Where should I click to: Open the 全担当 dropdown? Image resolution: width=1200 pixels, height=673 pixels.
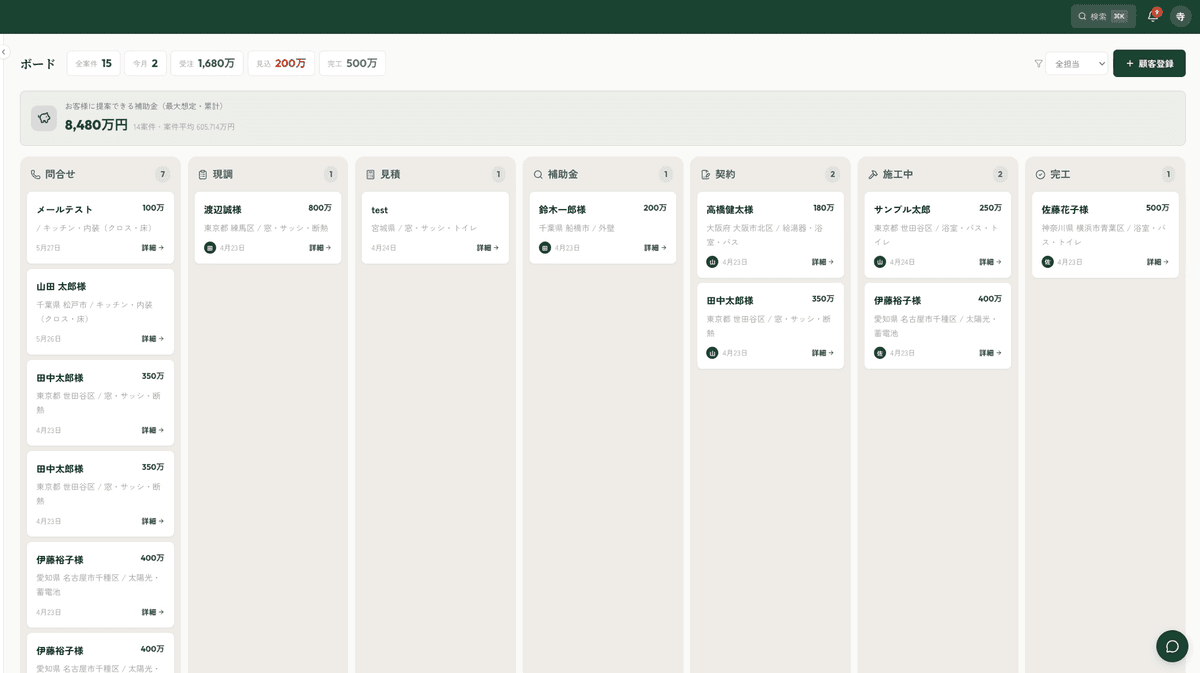pyautogui.click(x=1077, y=64)
